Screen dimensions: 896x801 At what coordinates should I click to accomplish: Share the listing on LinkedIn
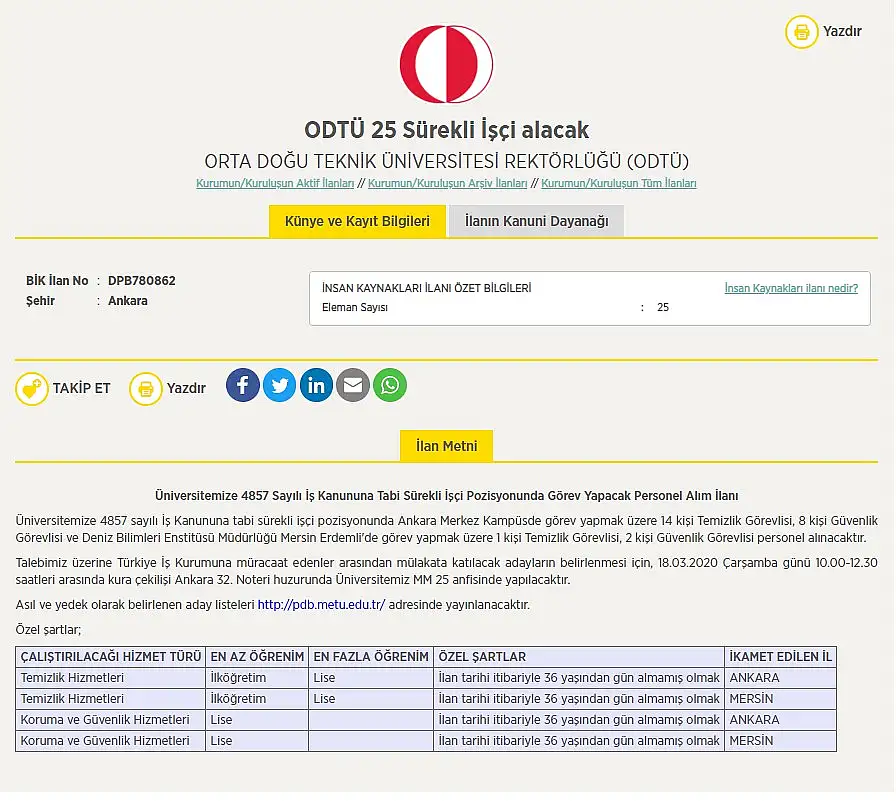pos(316,385)
